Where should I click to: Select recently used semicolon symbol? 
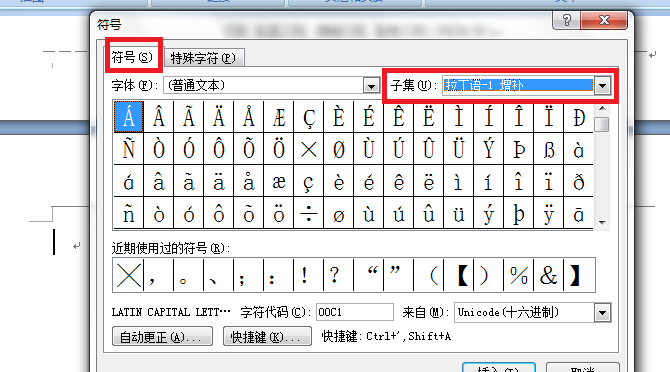(249, 275)
